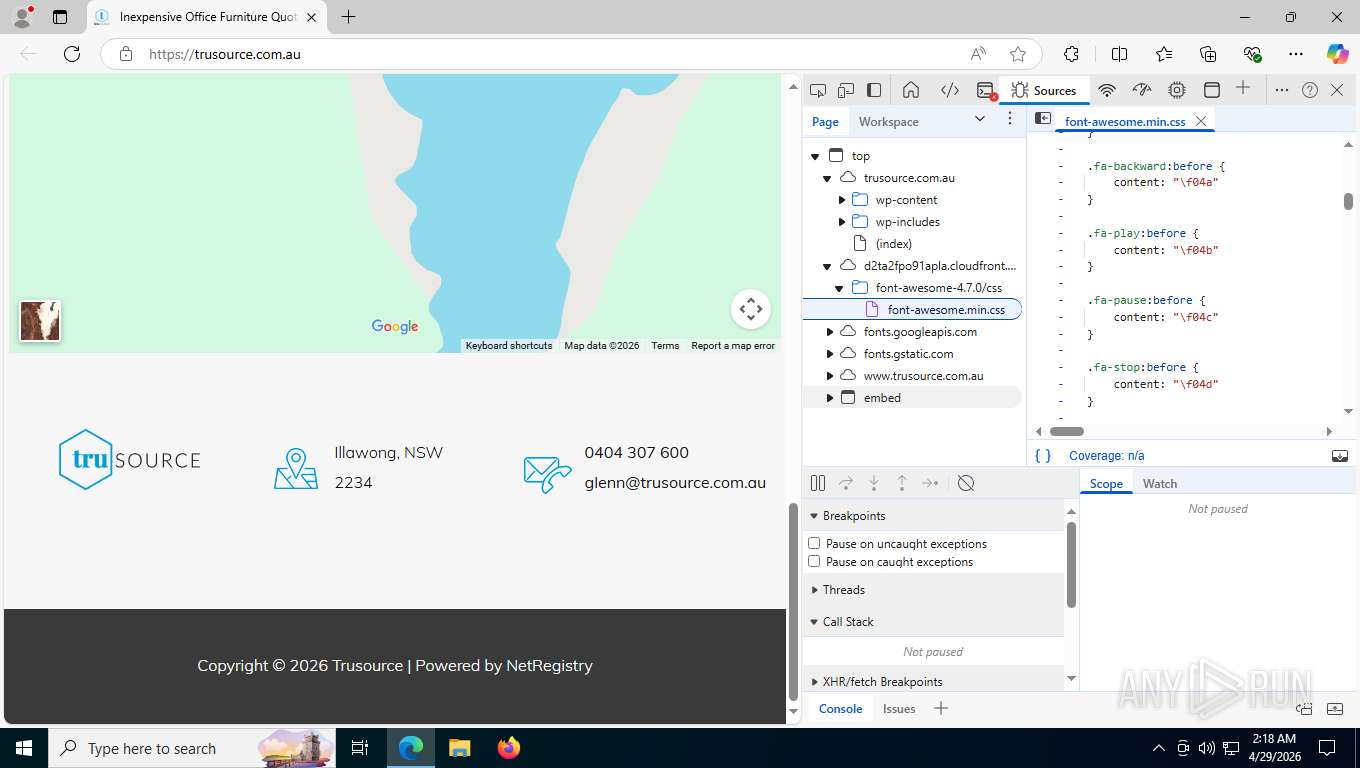Switch to the Scope tab
Screen dimensions: 1360x768
(1106, 483)
